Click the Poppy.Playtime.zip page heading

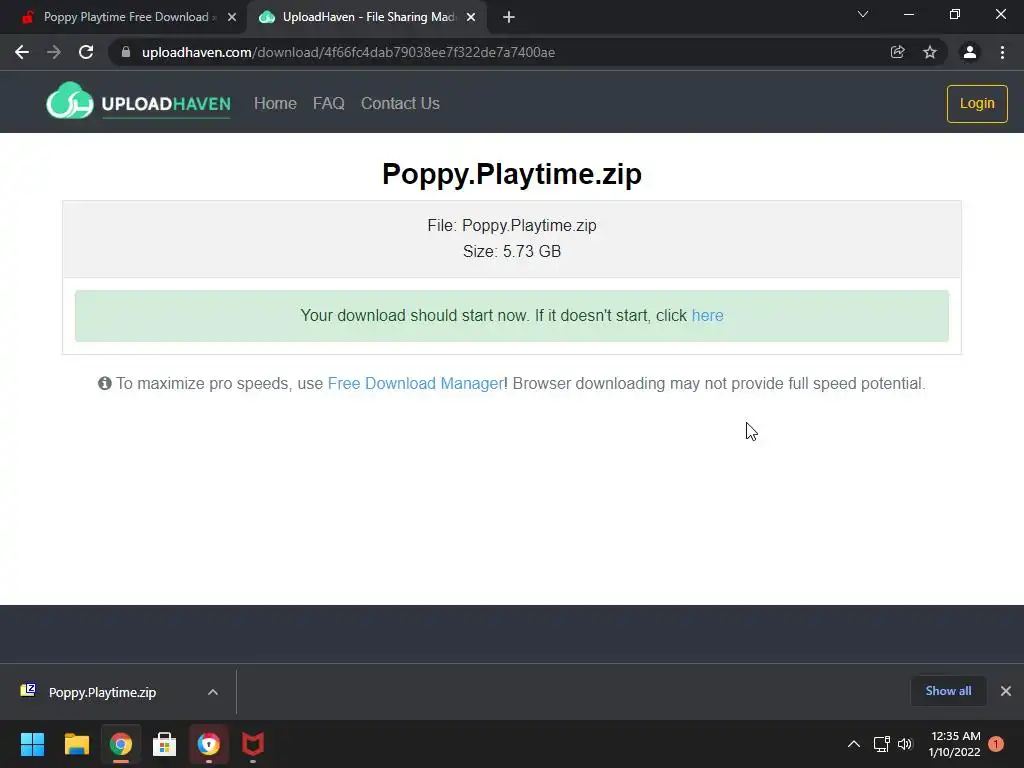pyautogui.click(x=512, y=174)
